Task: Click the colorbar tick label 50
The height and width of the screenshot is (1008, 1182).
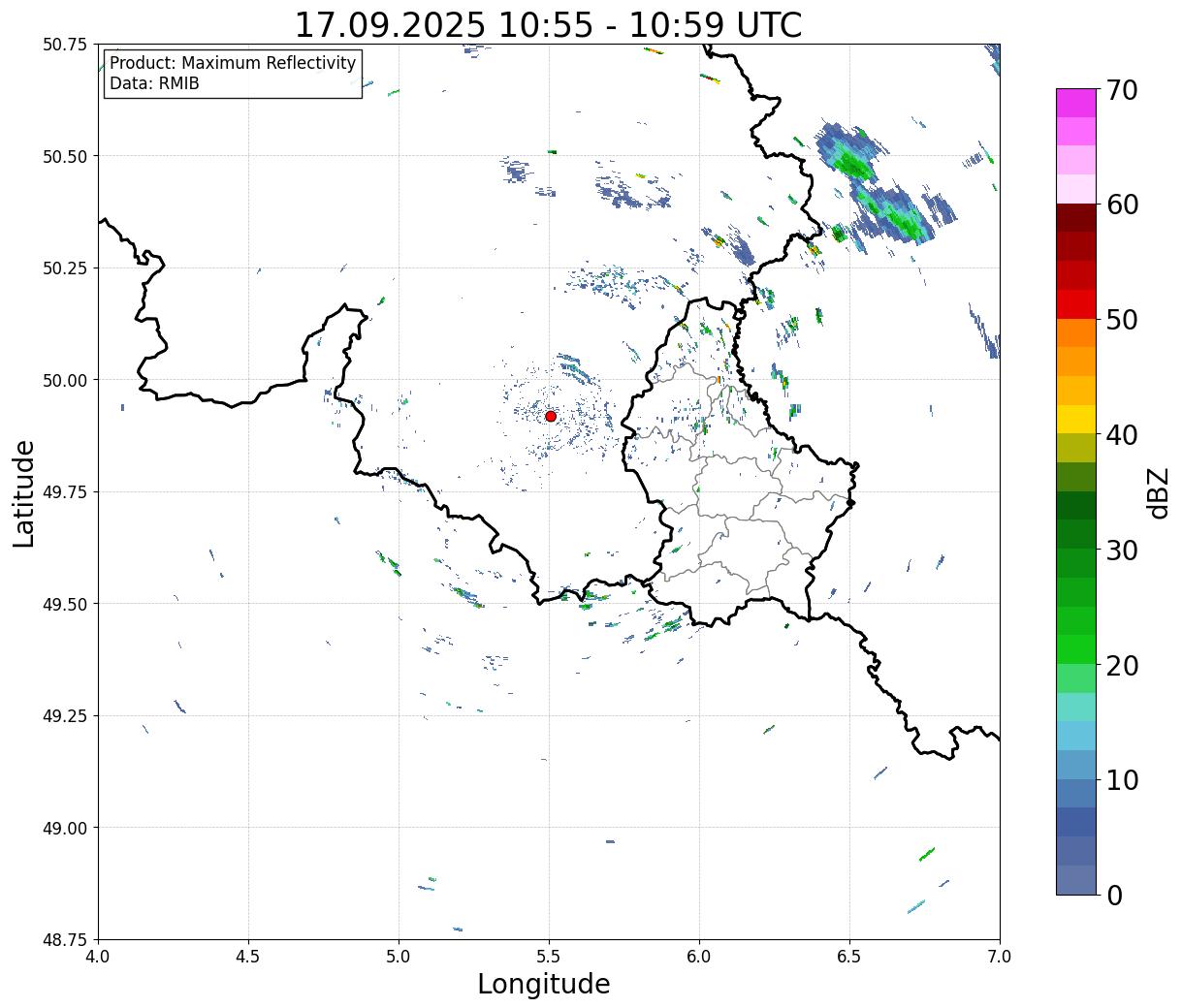Action: [x=1121, y=320]
